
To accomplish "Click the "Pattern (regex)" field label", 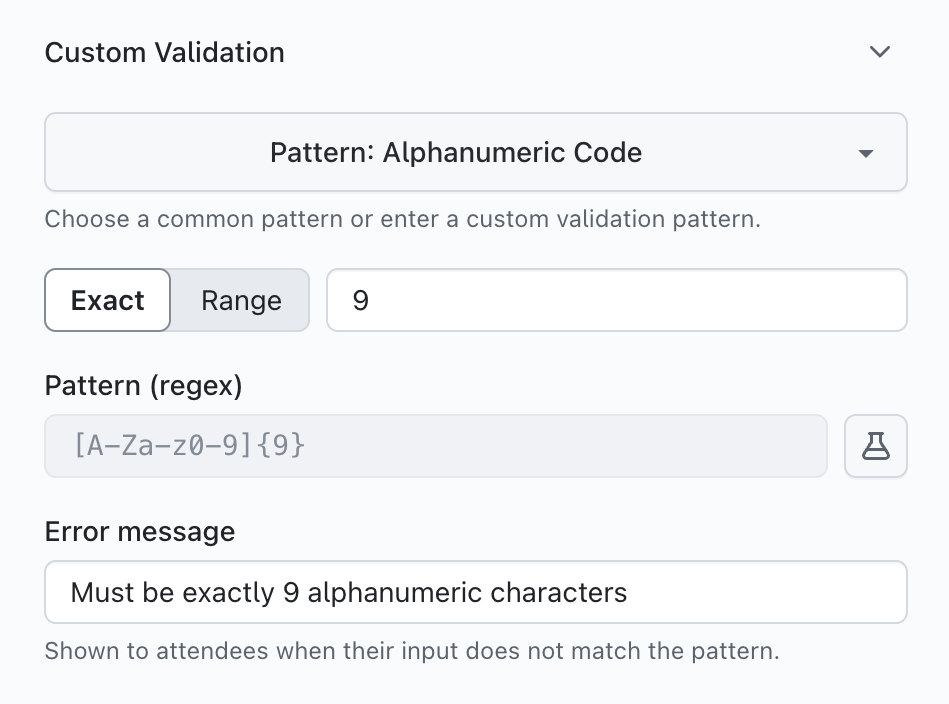I will 144,386.
